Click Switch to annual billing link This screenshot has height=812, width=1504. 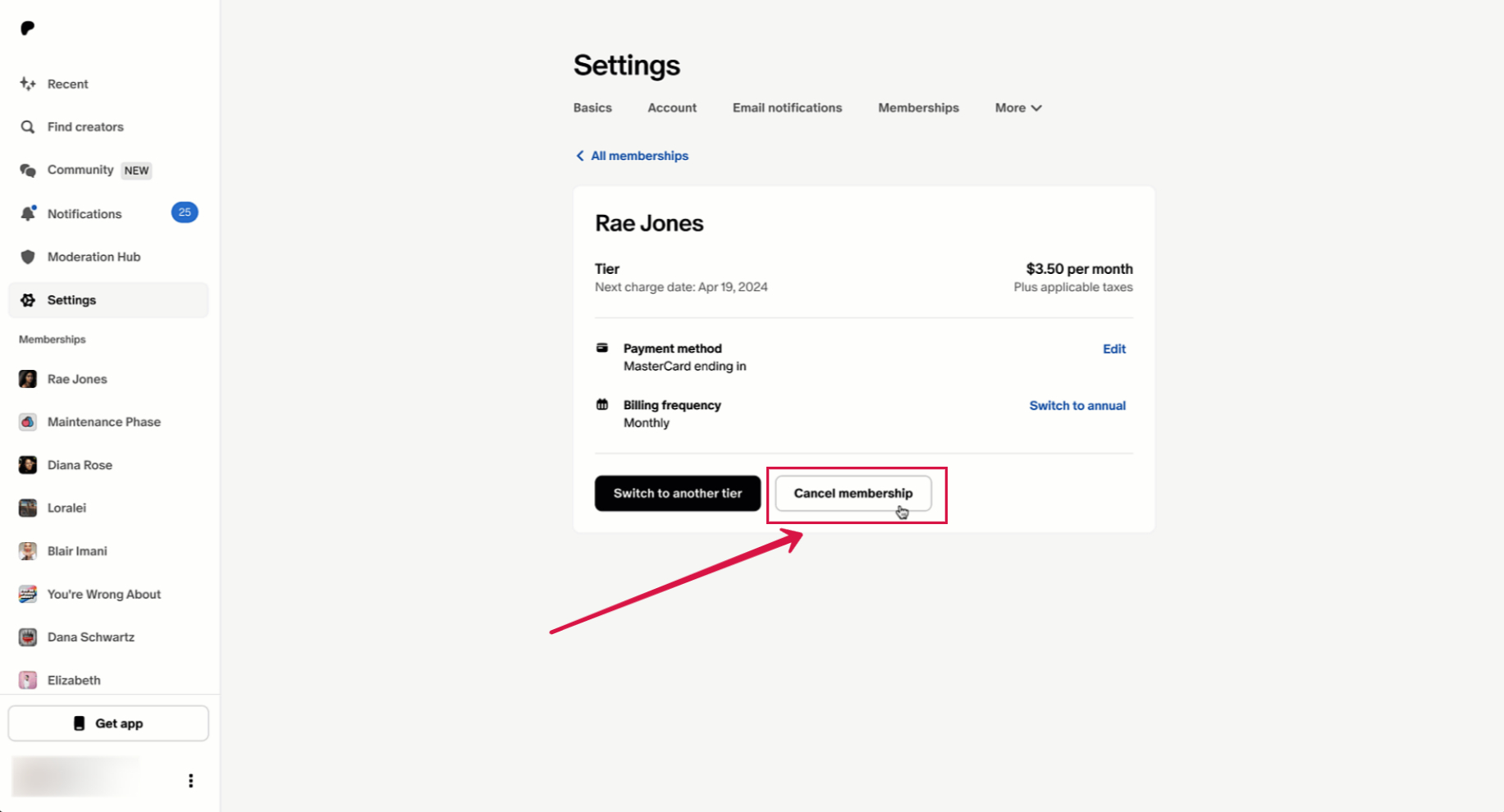point(1077,406)
